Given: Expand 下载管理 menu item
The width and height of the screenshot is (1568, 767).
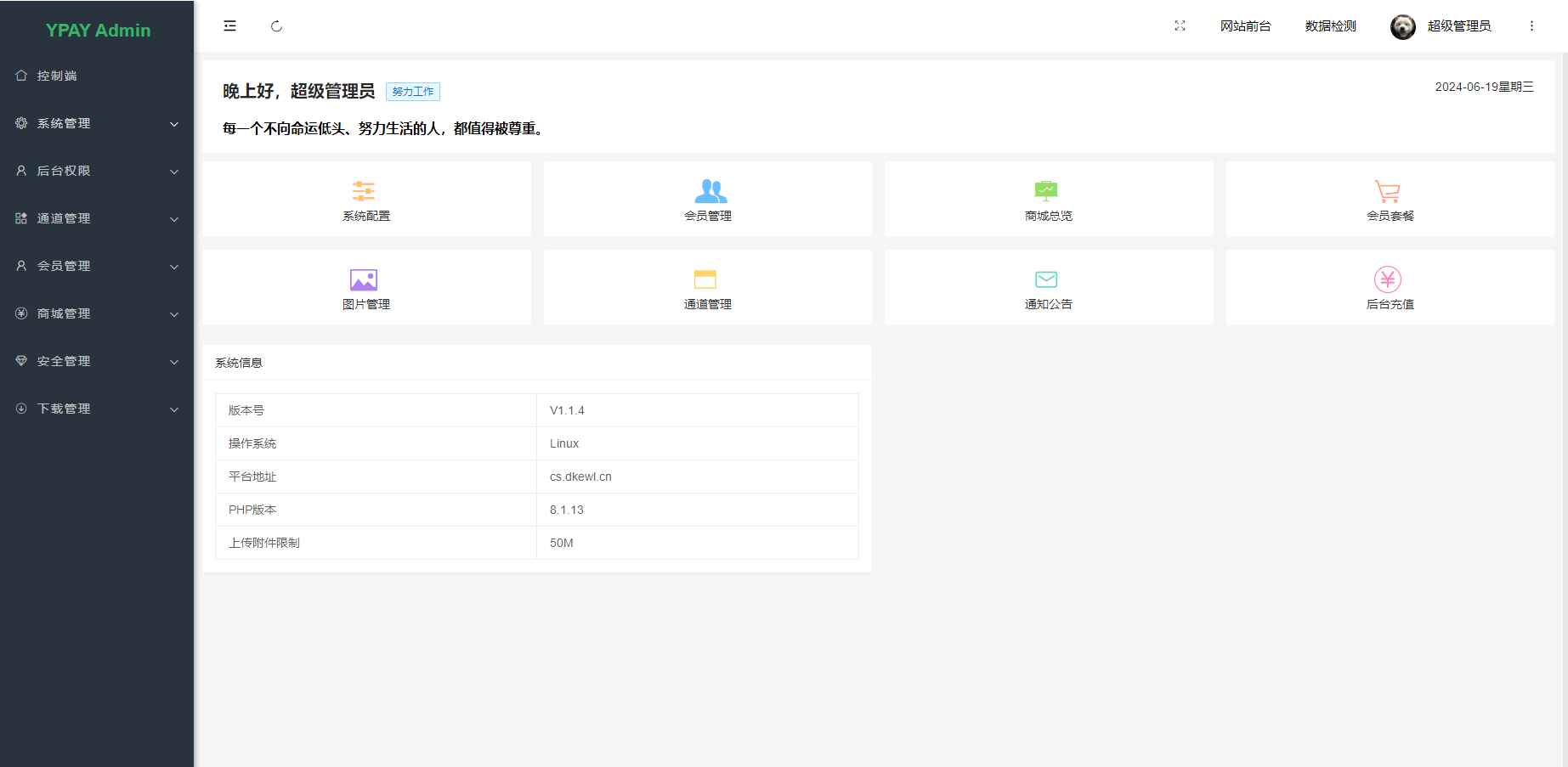Looking at the screenshot, I should click(x=97, y=409).
